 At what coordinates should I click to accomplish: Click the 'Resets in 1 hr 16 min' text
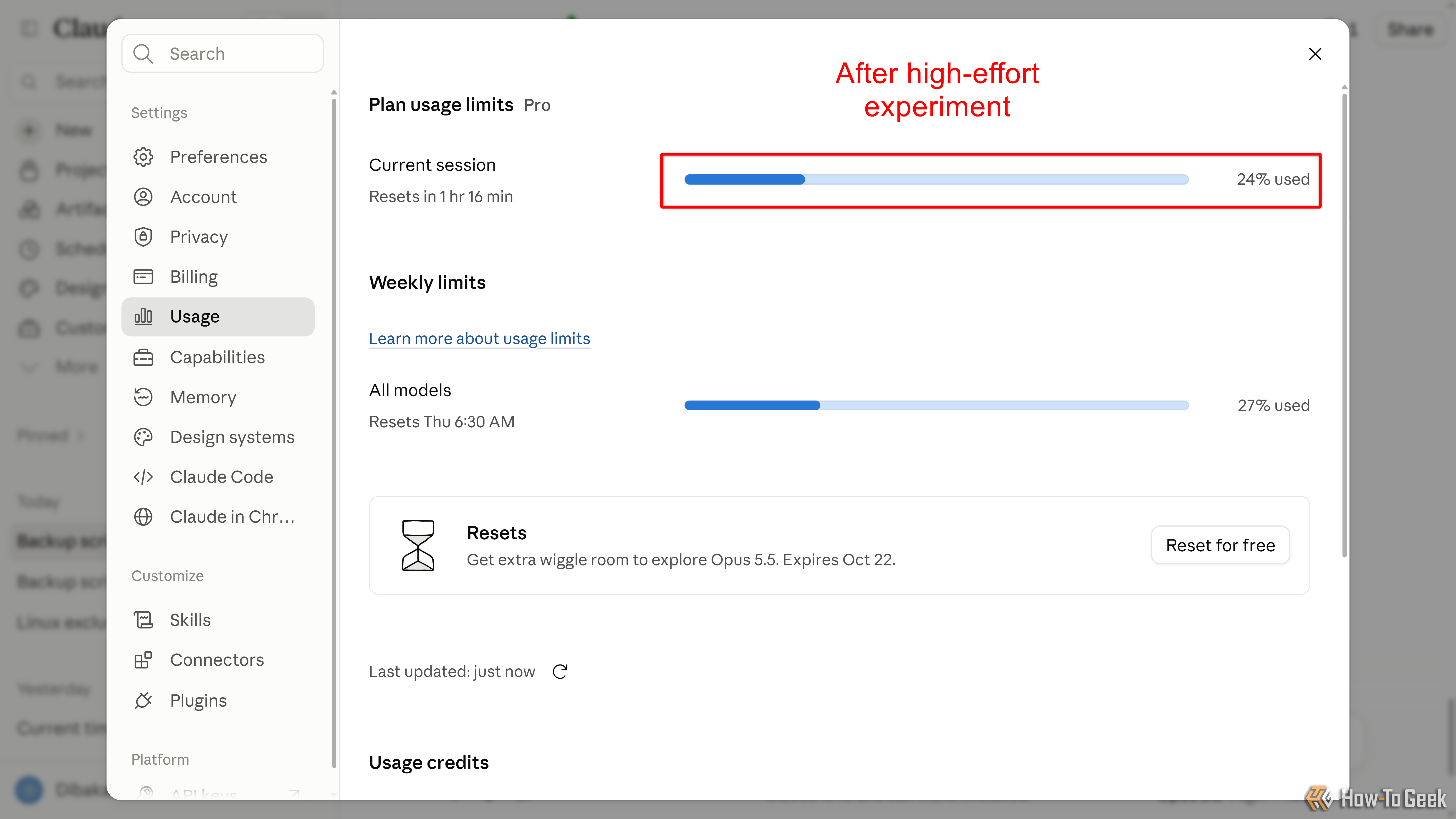coord(441,196)
